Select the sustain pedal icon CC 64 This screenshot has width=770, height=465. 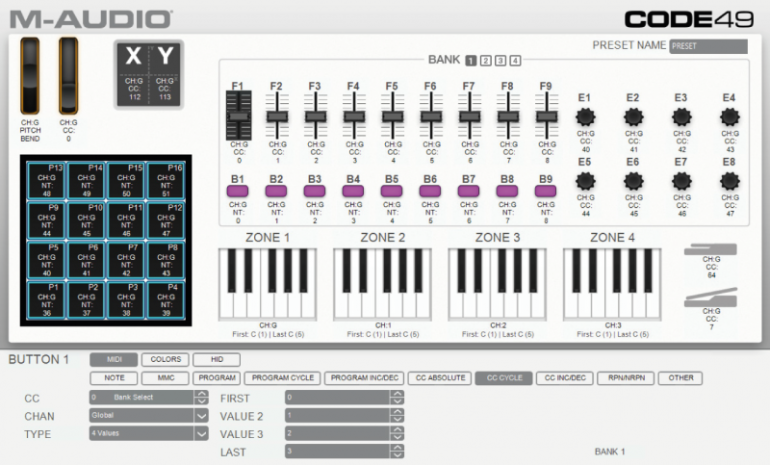click(711, 249)
